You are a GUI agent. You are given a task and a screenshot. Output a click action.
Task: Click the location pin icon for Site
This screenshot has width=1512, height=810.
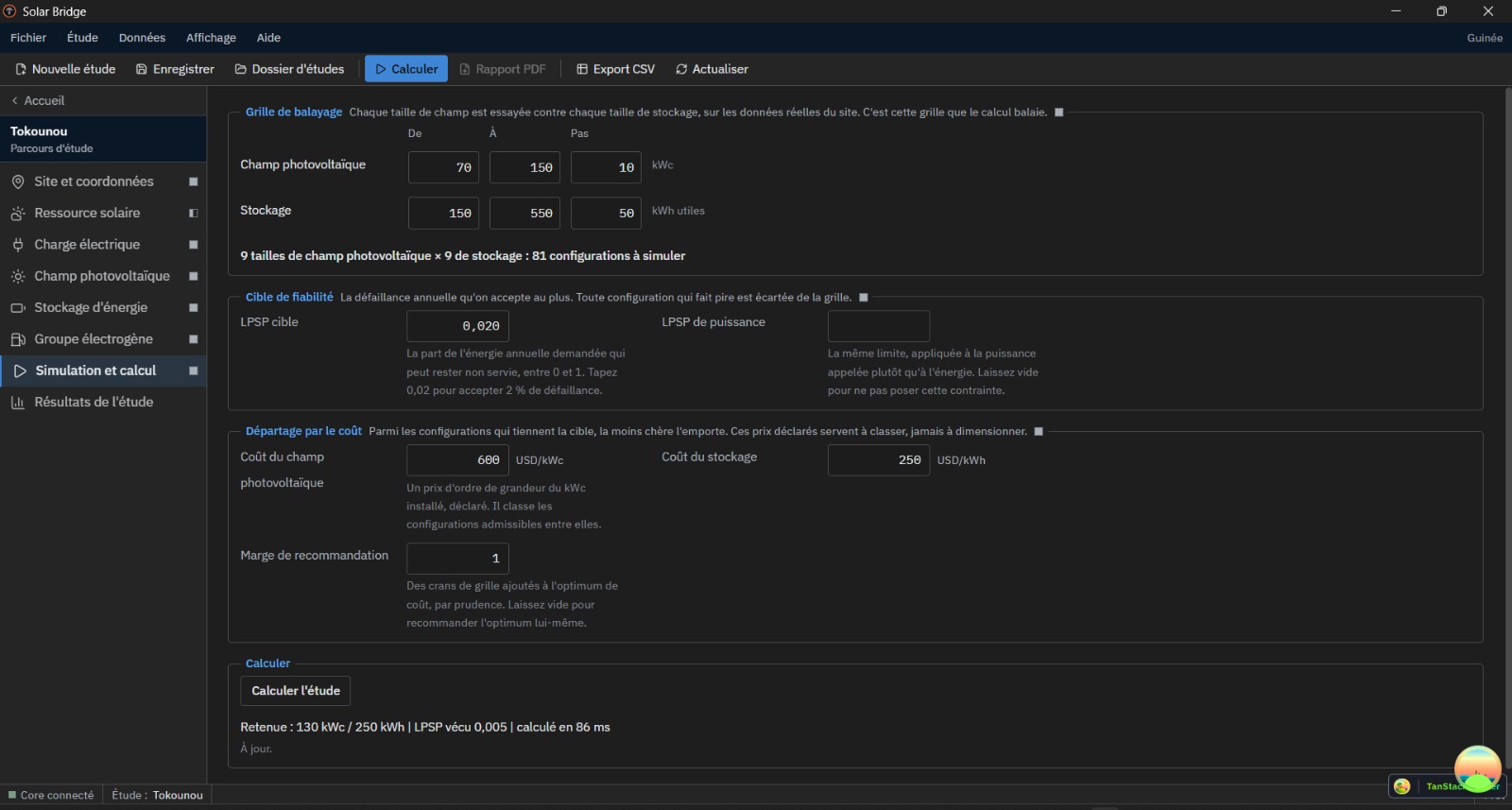coord(18,181)
